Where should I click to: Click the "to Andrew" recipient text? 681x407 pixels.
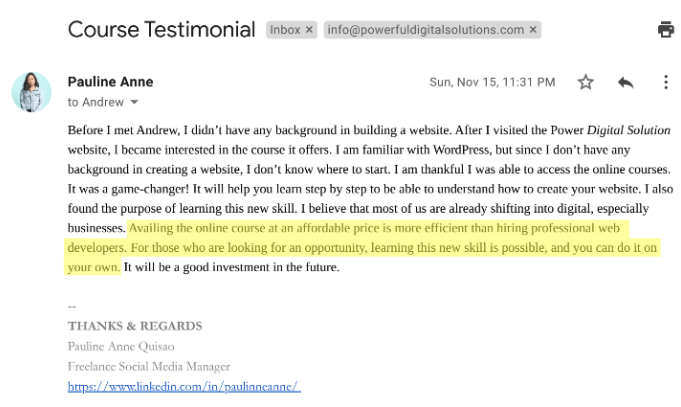click(96, 102)
